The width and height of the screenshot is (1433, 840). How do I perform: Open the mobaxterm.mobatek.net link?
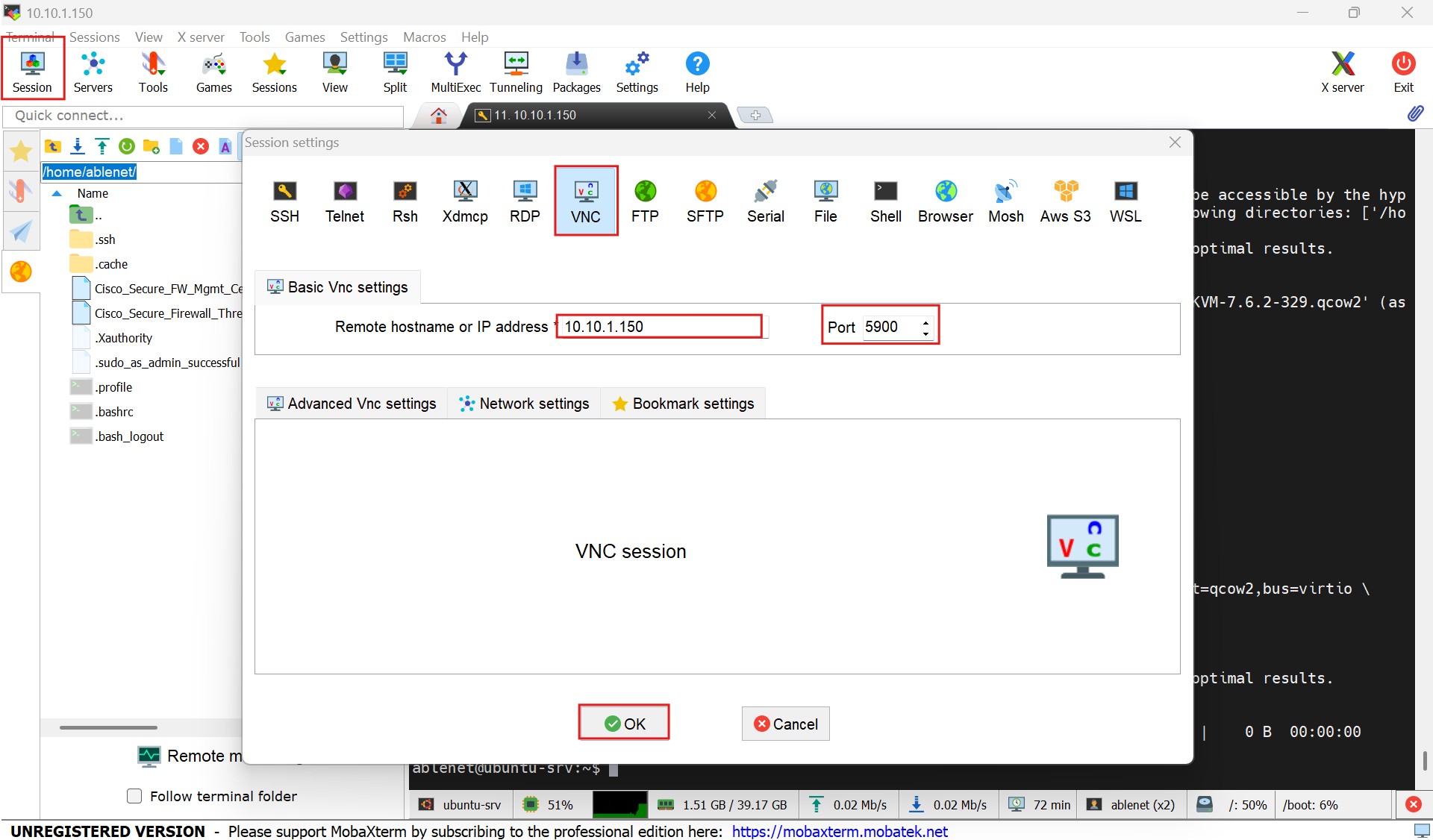coord(839,831)
